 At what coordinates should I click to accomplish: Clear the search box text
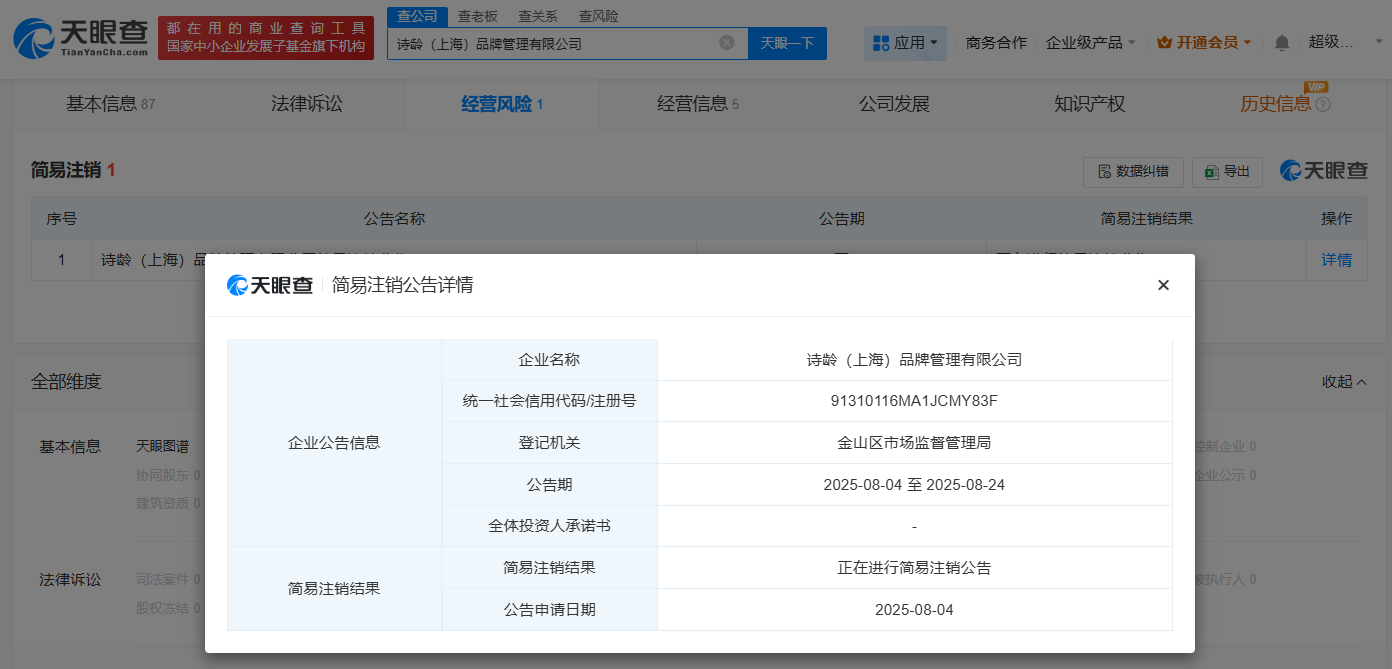click(727, 43)
